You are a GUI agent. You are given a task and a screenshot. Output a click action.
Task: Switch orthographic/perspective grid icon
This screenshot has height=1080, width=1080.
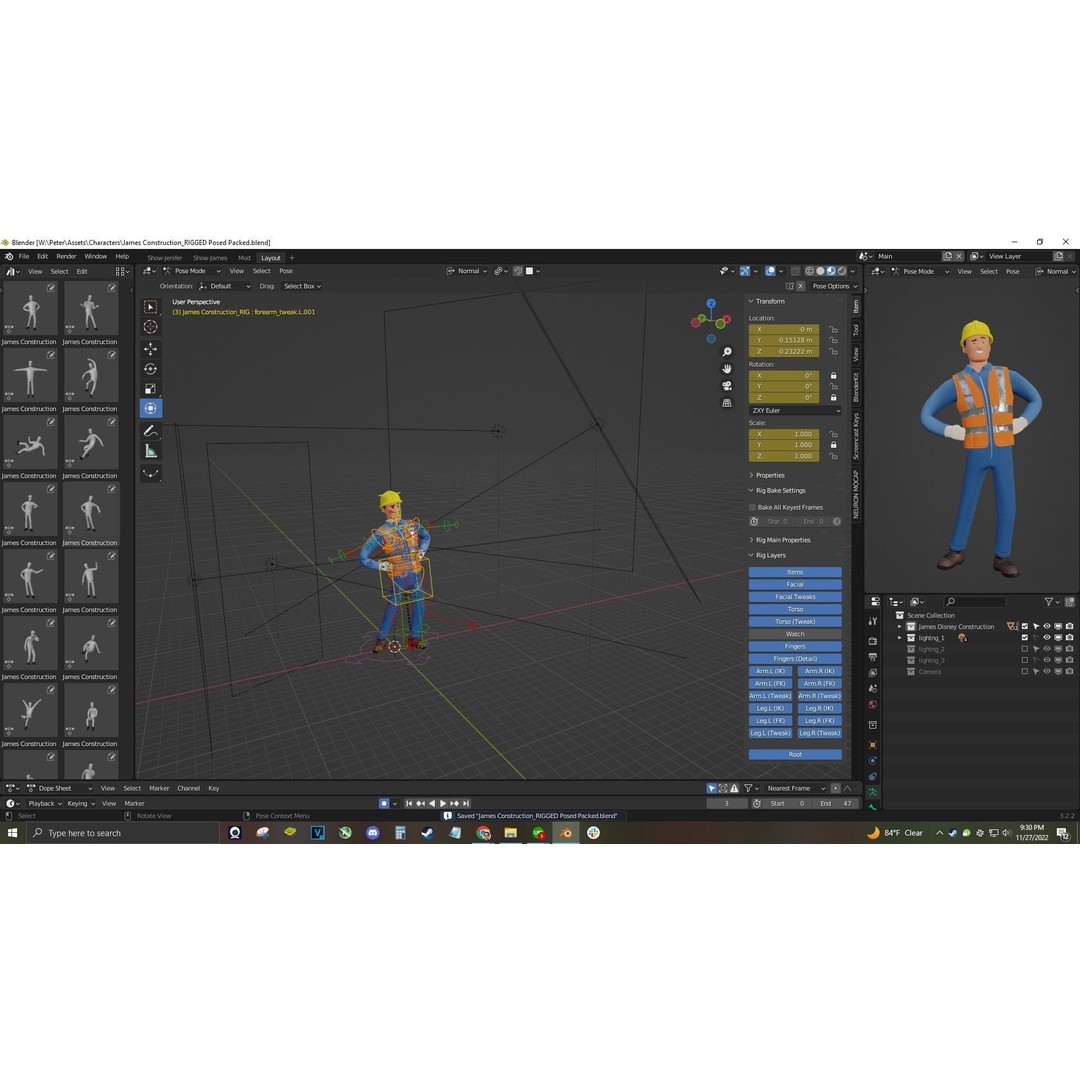727,403
